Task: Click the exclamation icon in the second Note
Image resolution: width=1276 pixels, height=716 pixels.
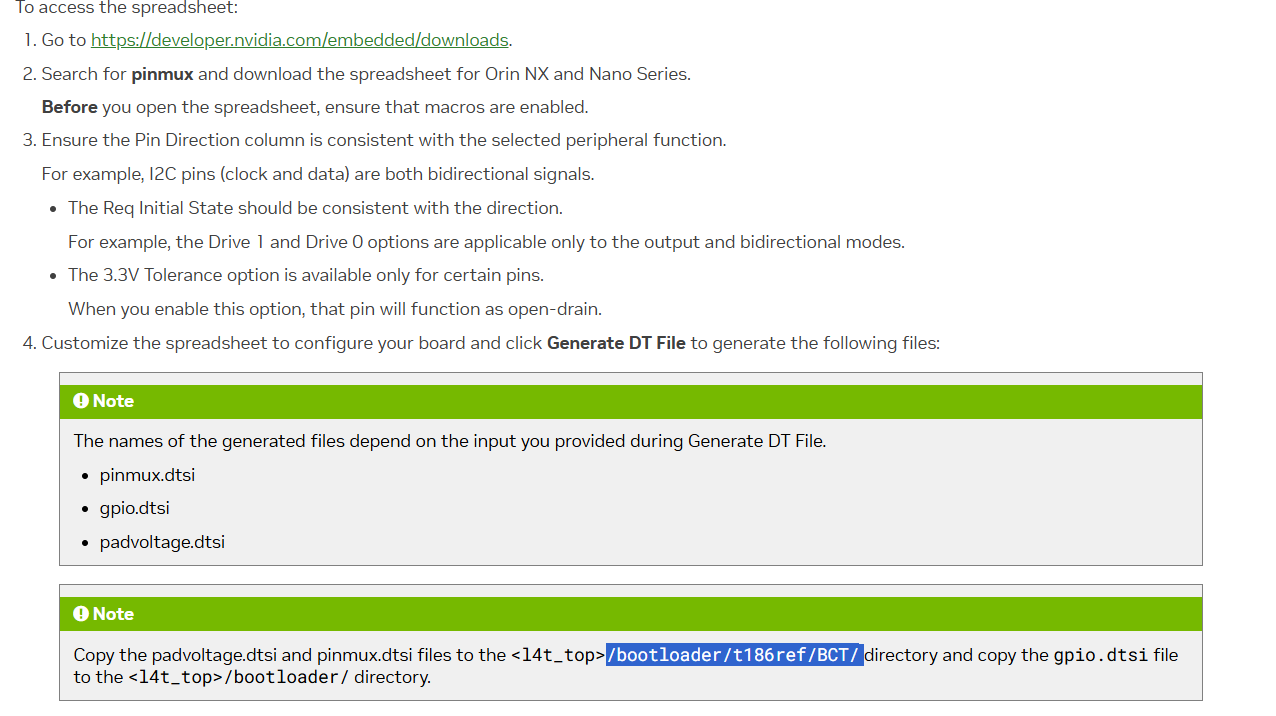Action: point(81,614)
